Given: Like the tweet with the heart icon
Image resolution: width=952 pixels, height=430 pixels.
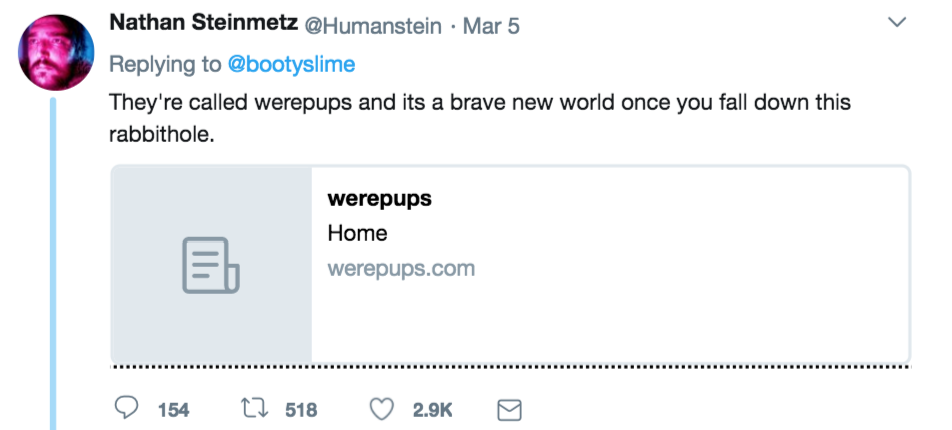Looking at the screenshot, I should [x=381, y=409].
